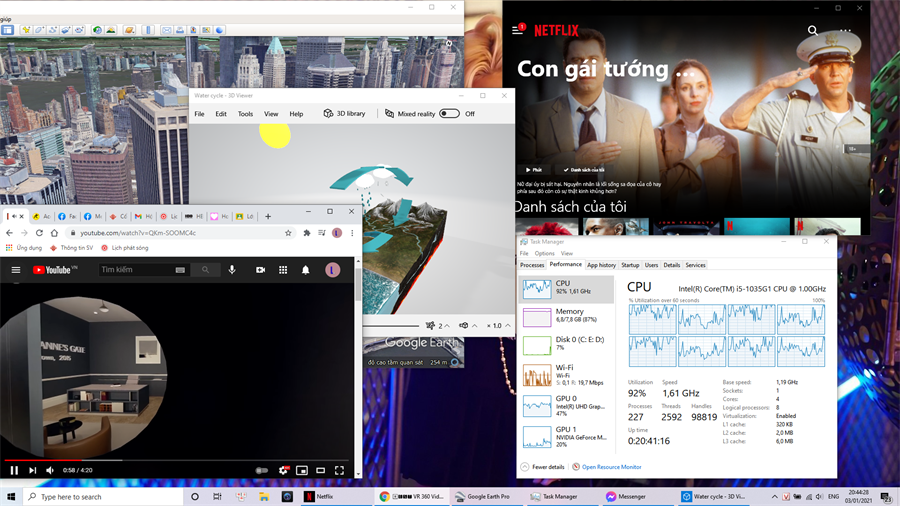Open new Chrome tab with plus
900x506 pixels.
(267, 216)
